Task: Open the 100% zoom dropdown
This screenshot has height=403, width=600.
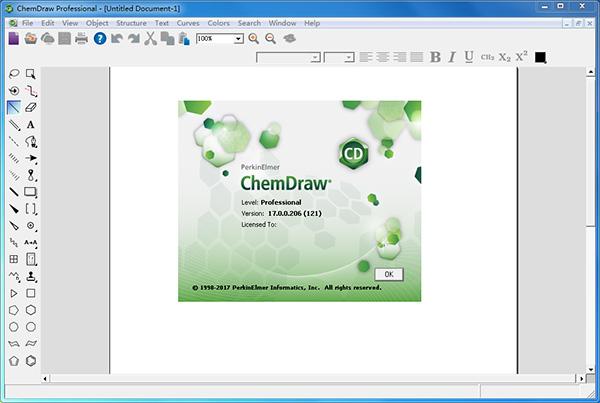Action: click(x=238, y=39)
